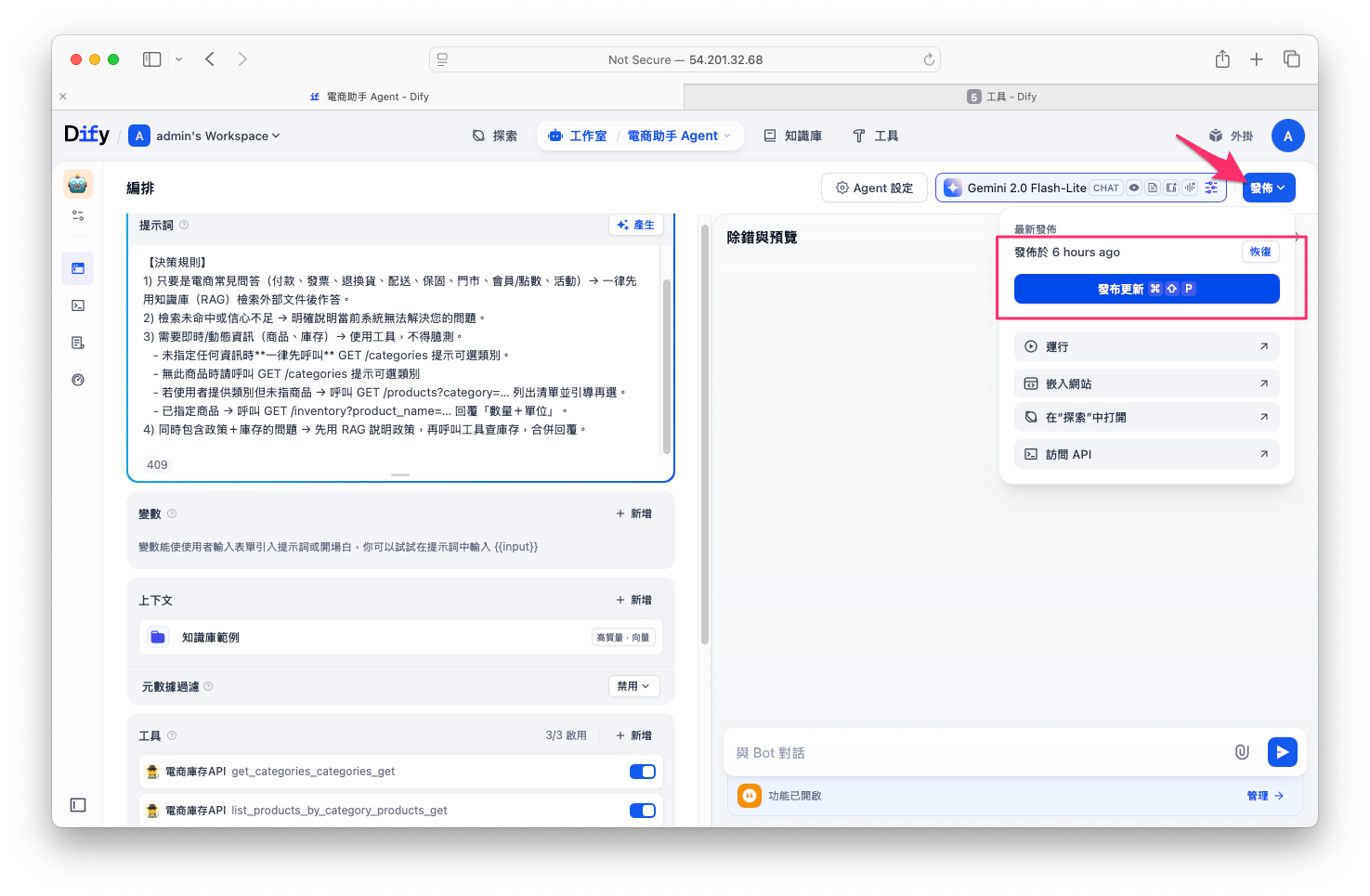Open the logs icon in left sidebar

point(78,343)
